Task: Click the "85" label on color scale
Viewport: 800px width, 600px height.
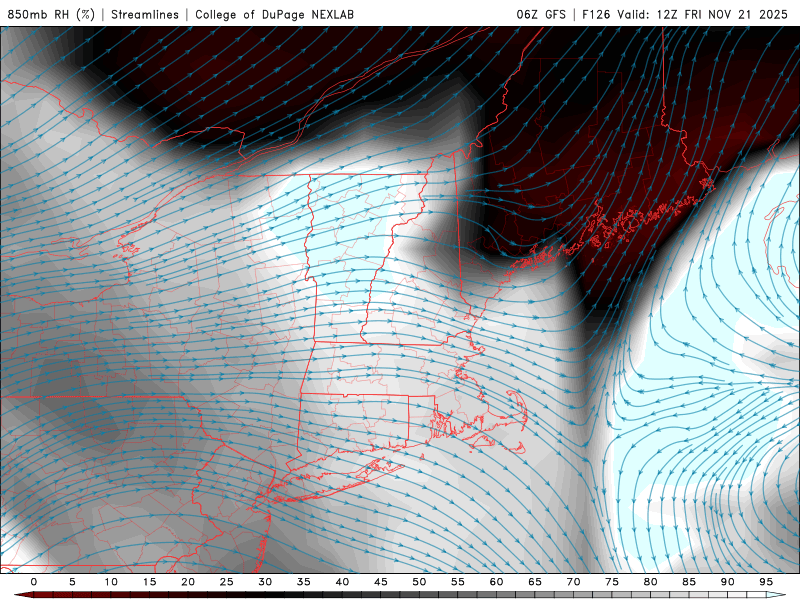Action: 689,582
